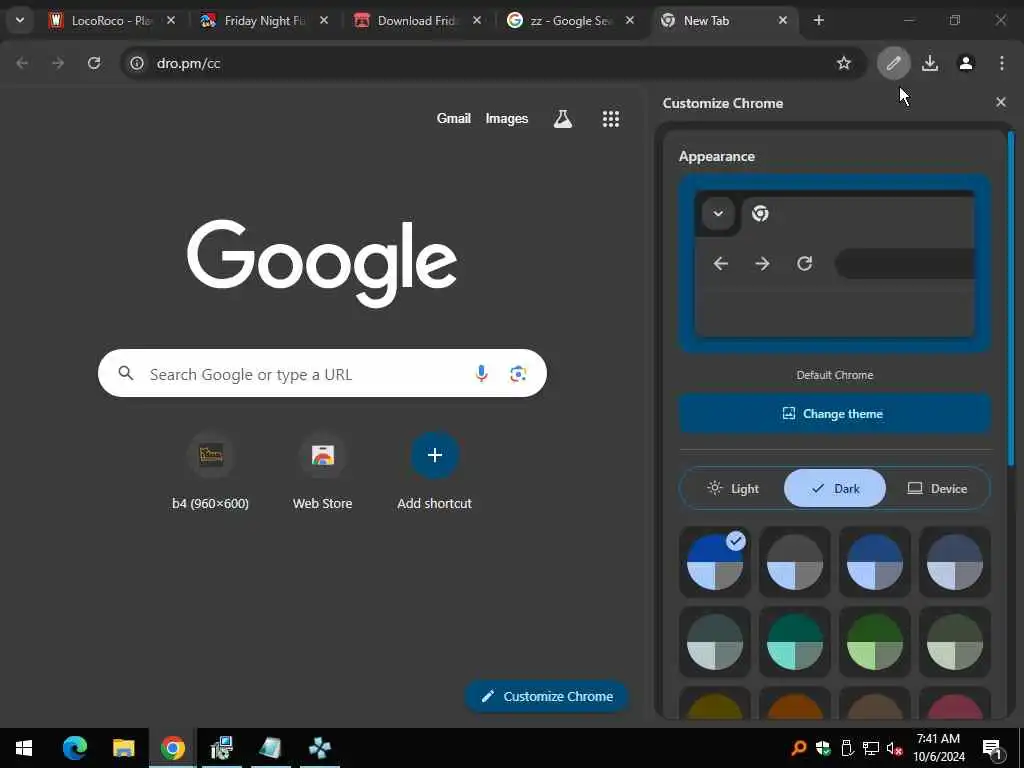
Task: Open the Web Store shortcut
Action: [323, 472]
